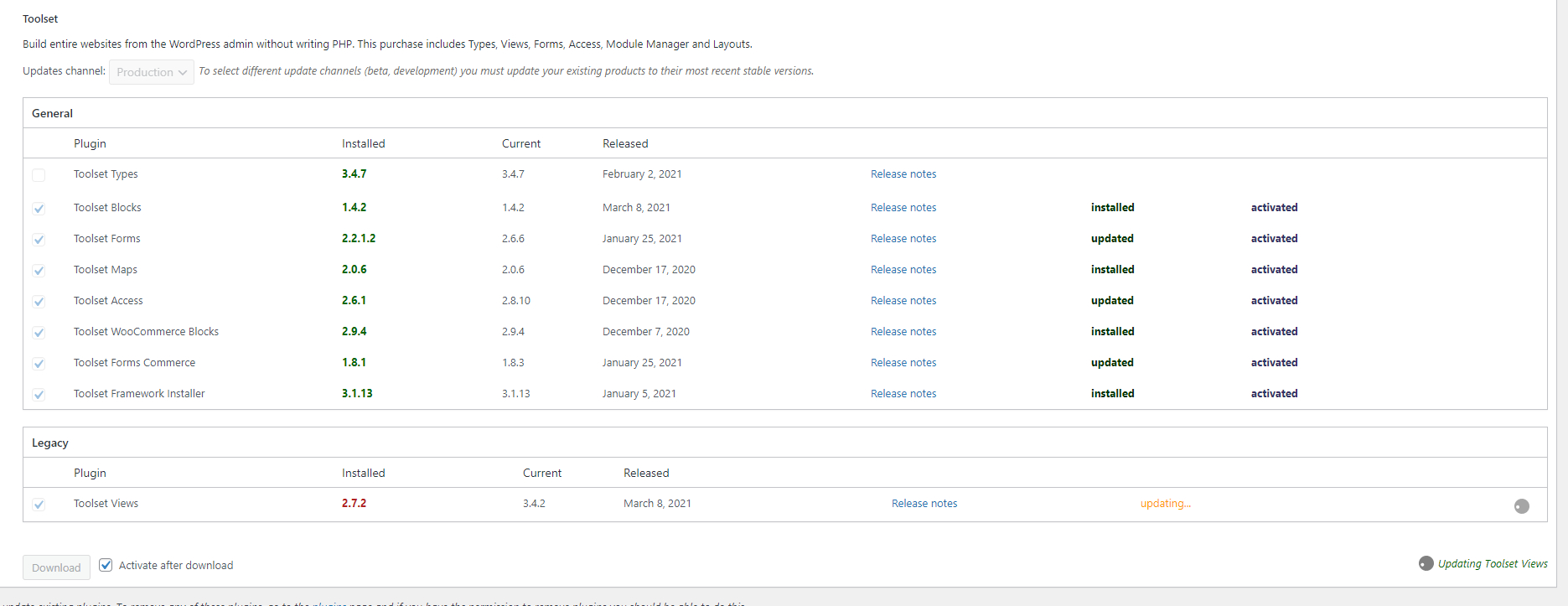The image size is (1568, 606).
Task: Select the Toolset Framework Installer plugin name
Action: click(139, 394)
